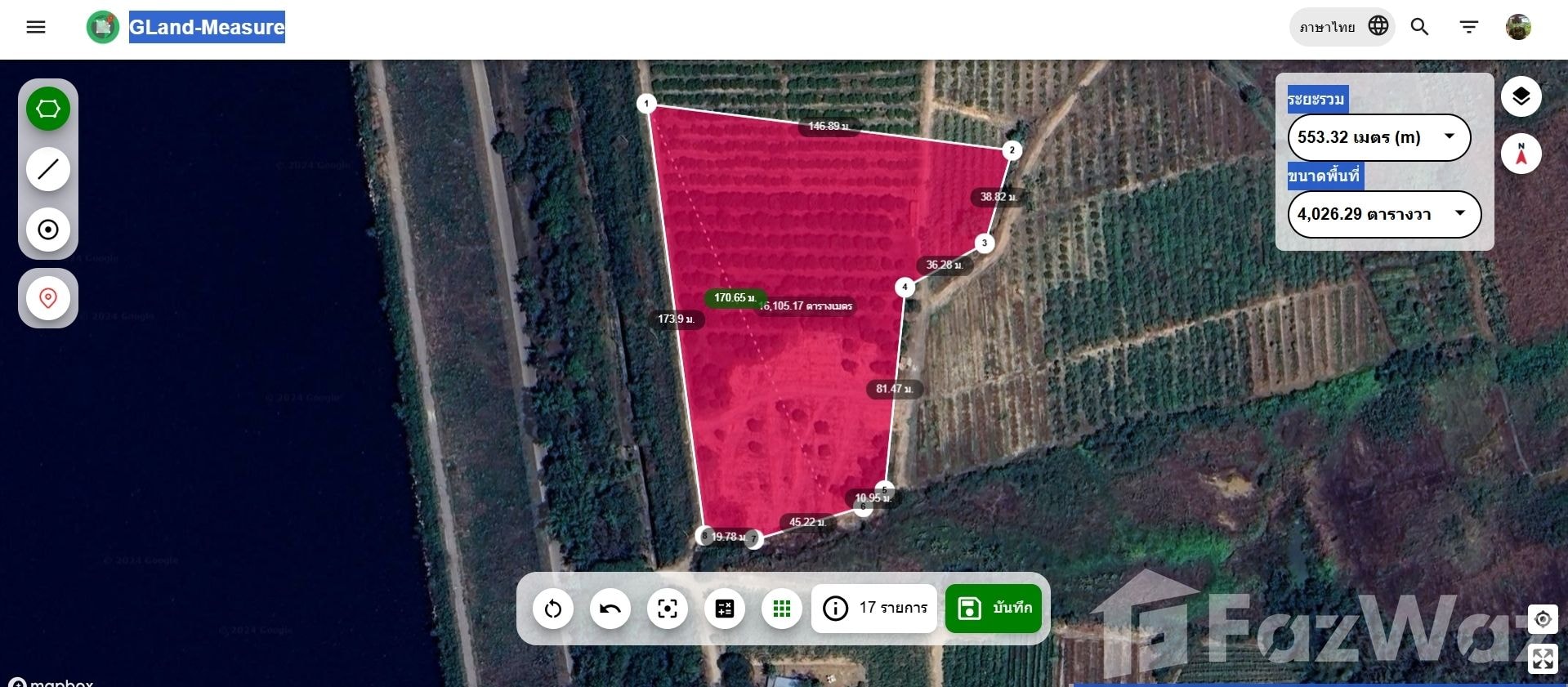Expand area unit dropdown 4,026.29 ตารางวา
This screenshot has height=687, width=1568.
[1384, 214]
